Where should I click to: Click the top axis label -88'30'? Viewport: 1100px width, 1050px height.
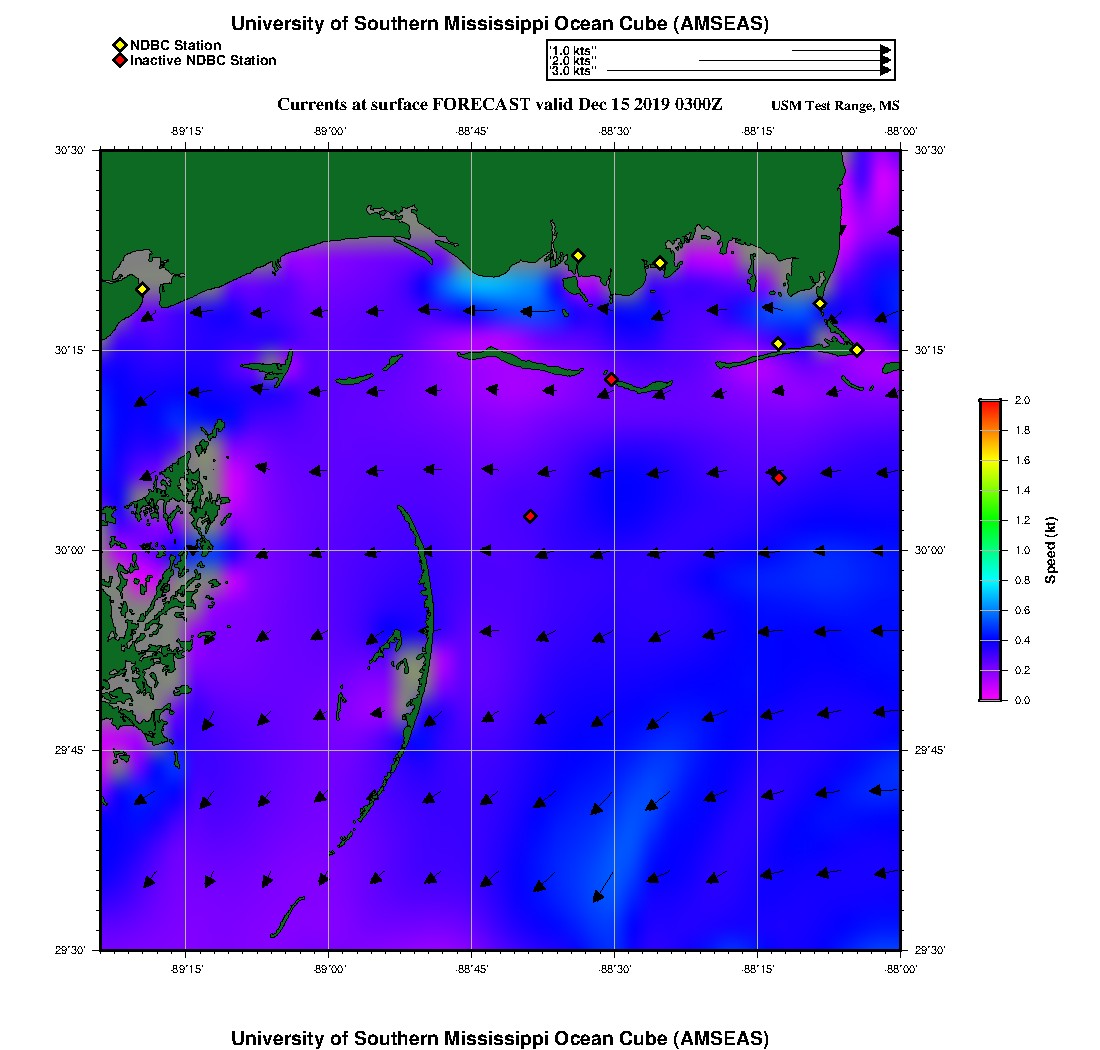point(615,131)
